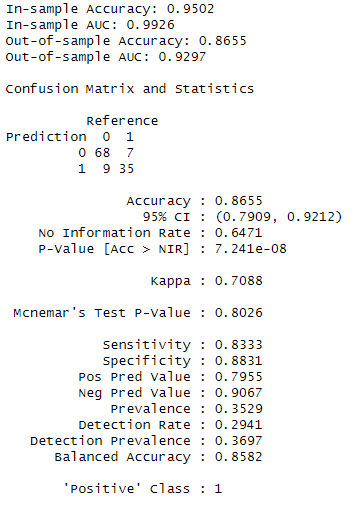The image size is (360, 508).
Task: Click the matrix cell with value 35
Action: coord(126,169)
